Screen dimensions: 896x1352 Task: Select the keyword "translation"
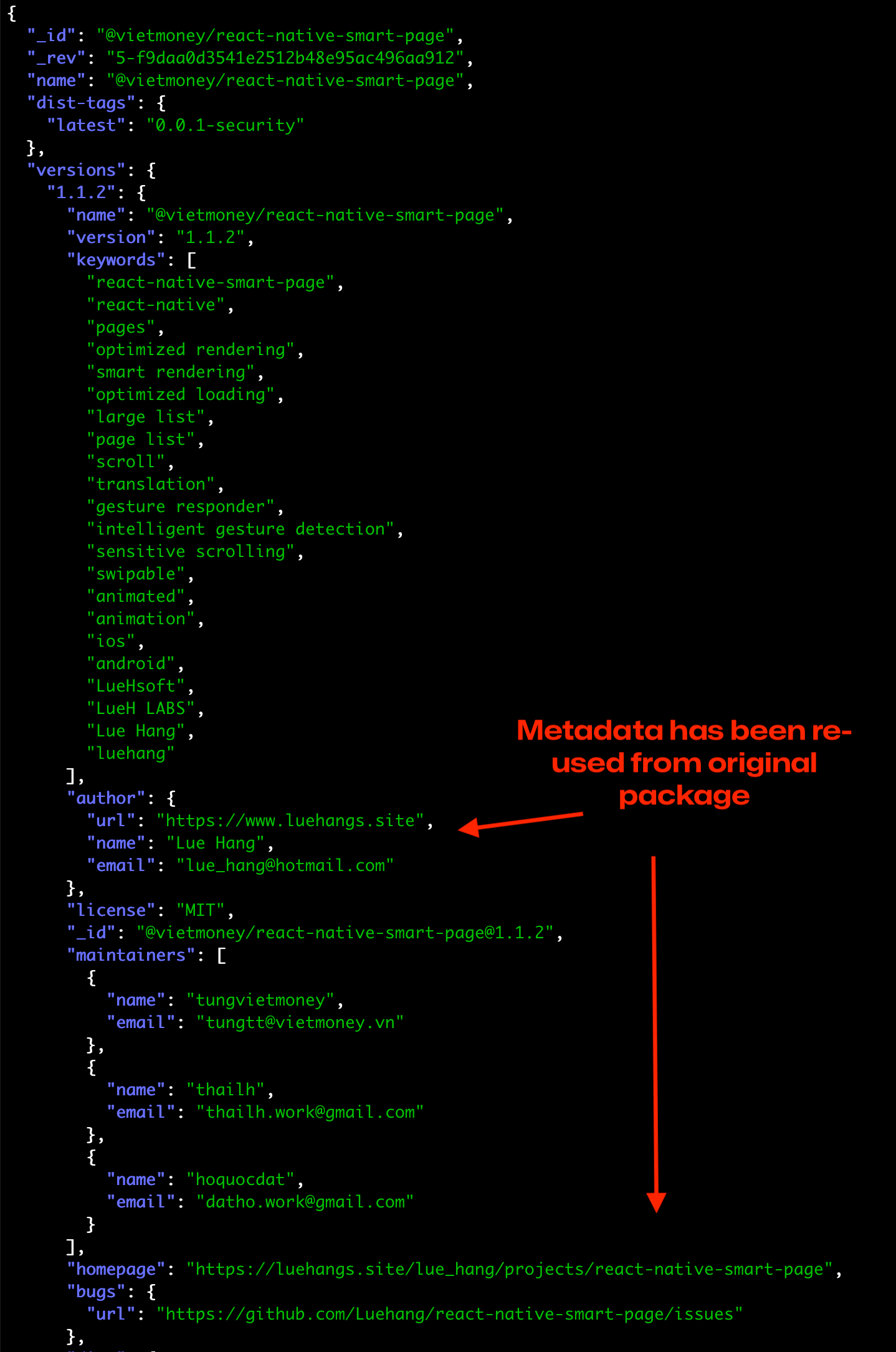tap(151, 484)
